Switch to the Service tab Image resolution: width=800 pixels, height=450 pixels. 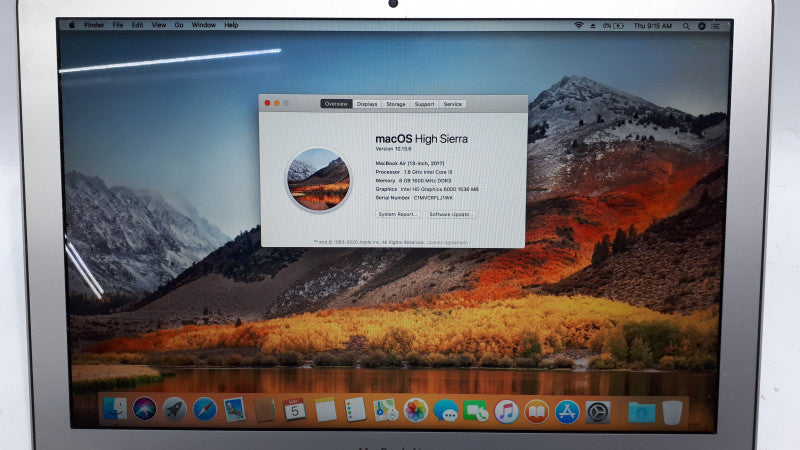point(453,104)
